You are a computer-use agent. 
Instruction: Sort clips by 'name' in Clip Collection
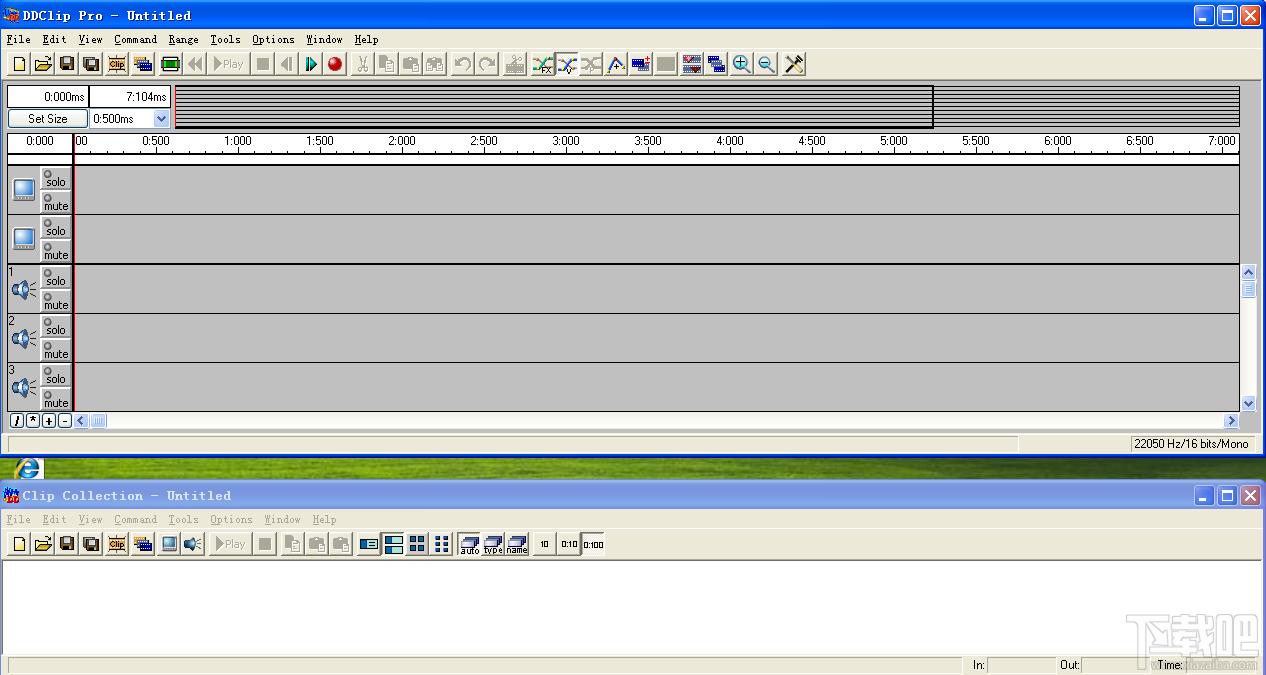517,544
